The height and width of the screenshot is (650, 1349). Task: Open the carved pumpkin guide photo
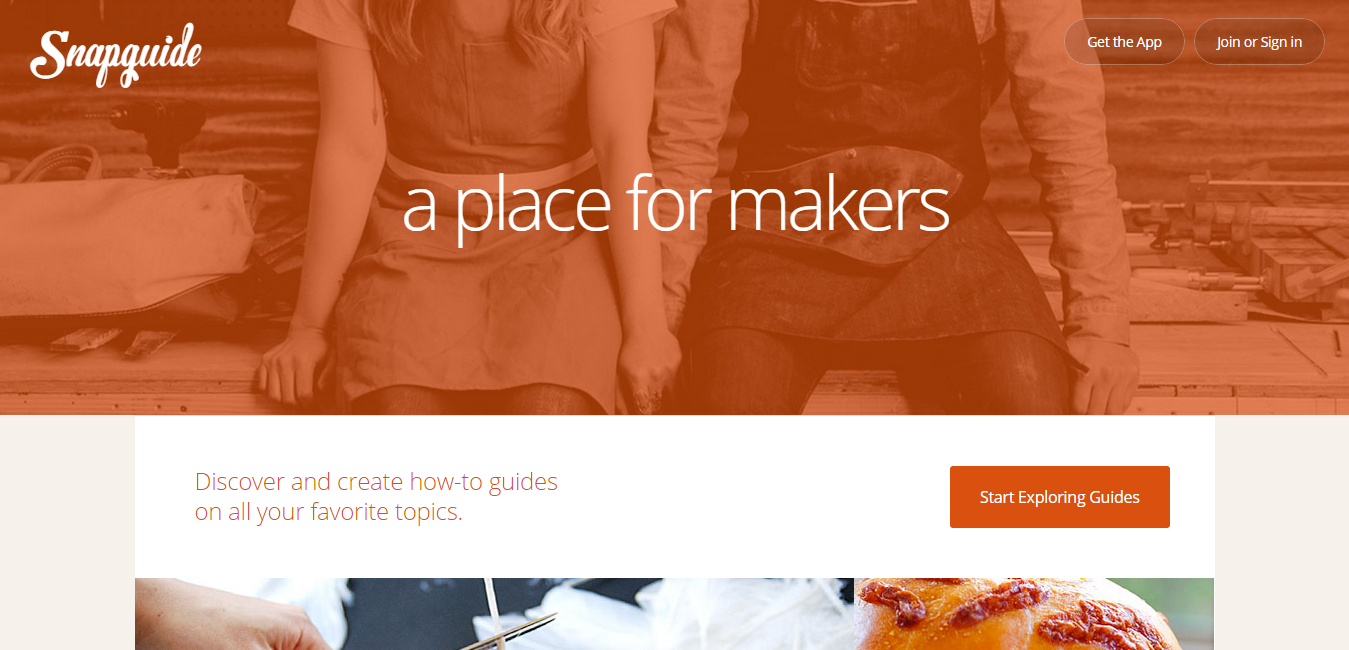pyautogui.click(x=1034, y=614)
